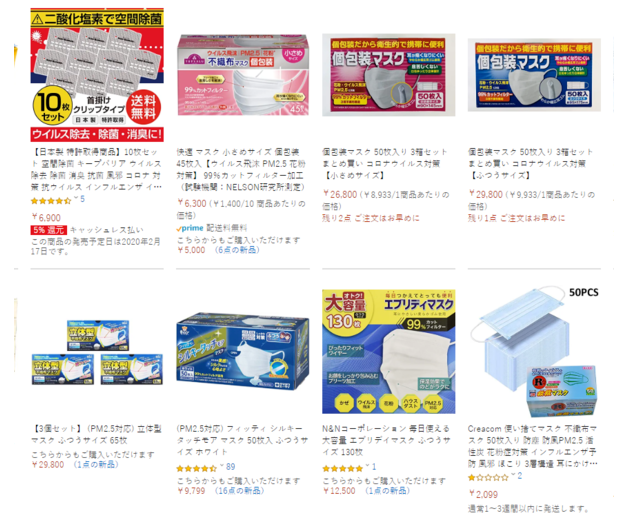Open the 89 reviews count link

[230, 467]
